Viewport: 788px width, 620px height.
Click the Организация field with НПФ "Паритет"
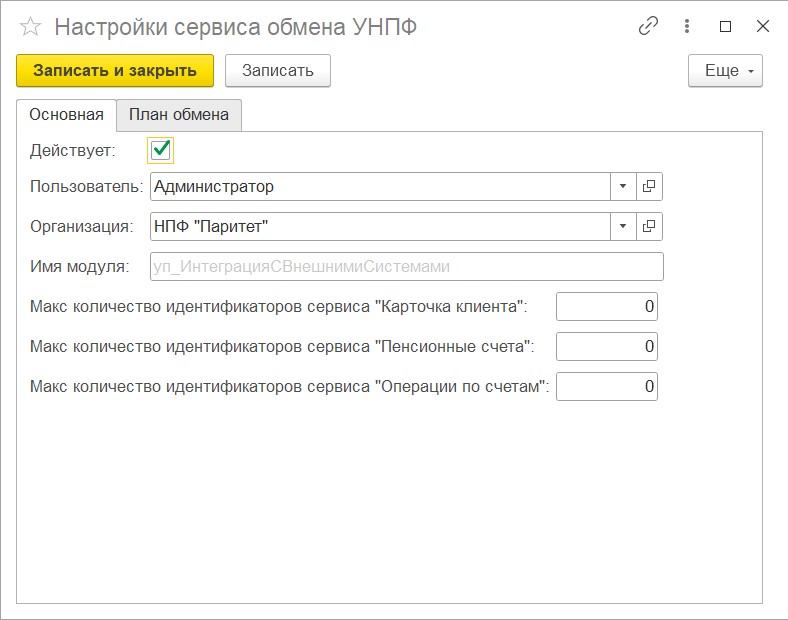(380, 227)
